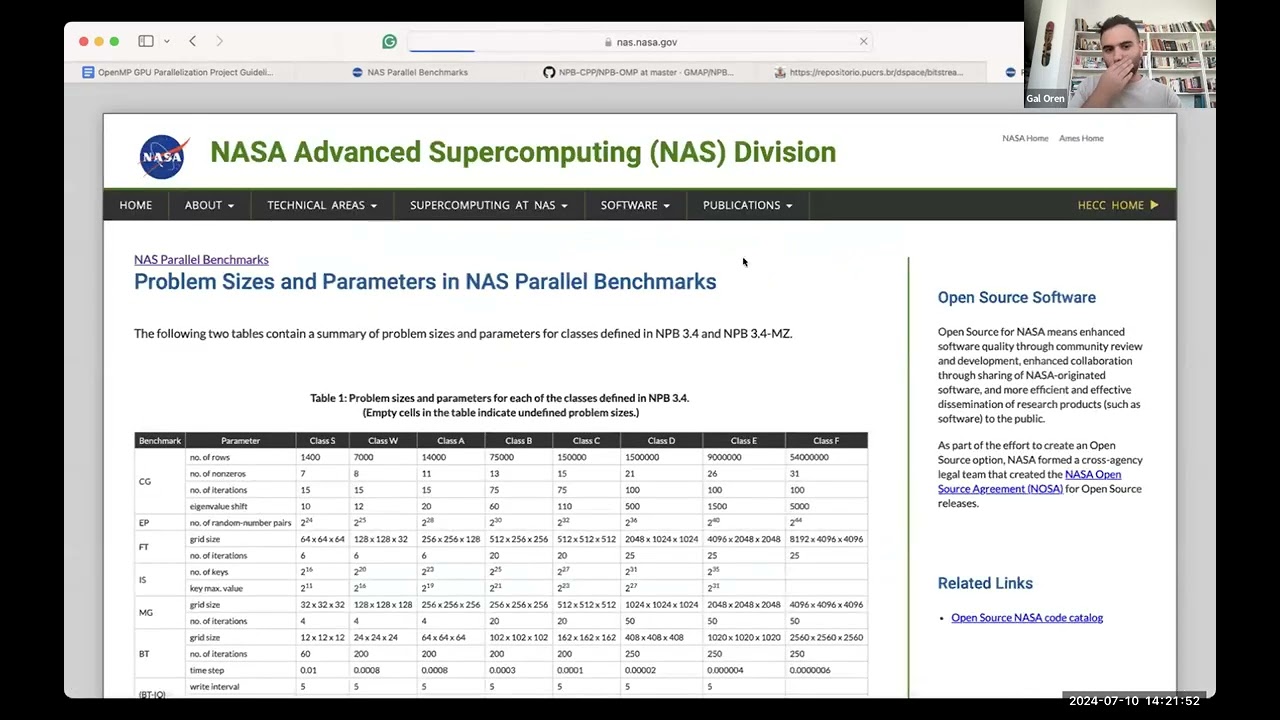
Task: Click the Grammarly extension icon
Action: click(x=390, y=42)
